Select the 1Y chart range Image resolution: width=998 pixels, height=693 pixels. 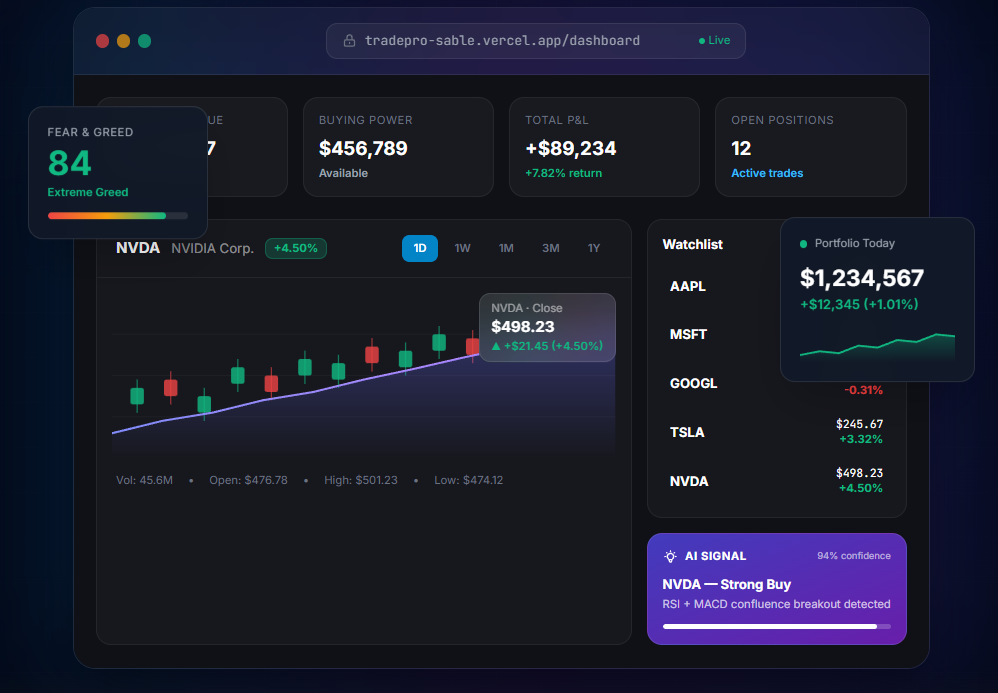pos(594,248)
